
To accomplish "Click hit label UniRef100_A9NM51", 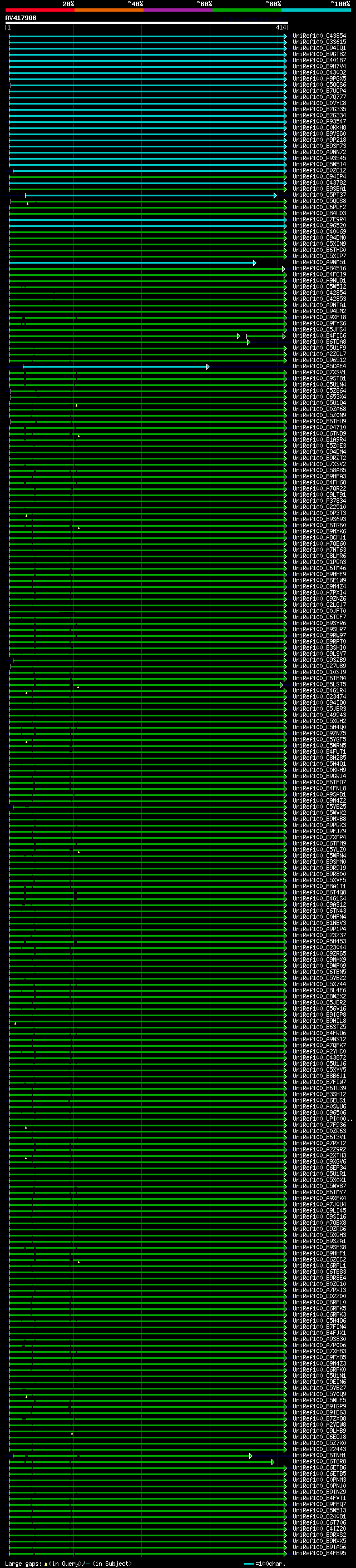I will point(319,263).
